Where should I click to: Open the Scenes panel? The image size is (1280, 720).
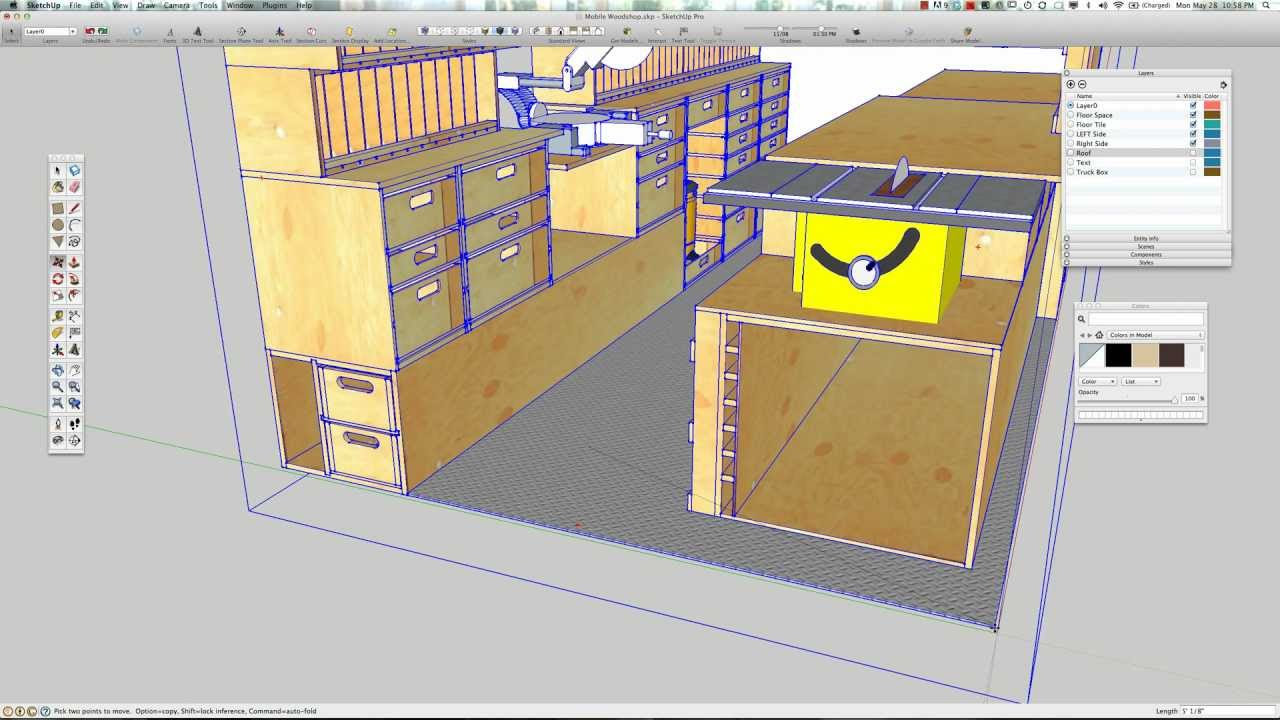click(x=1145, y=246)
